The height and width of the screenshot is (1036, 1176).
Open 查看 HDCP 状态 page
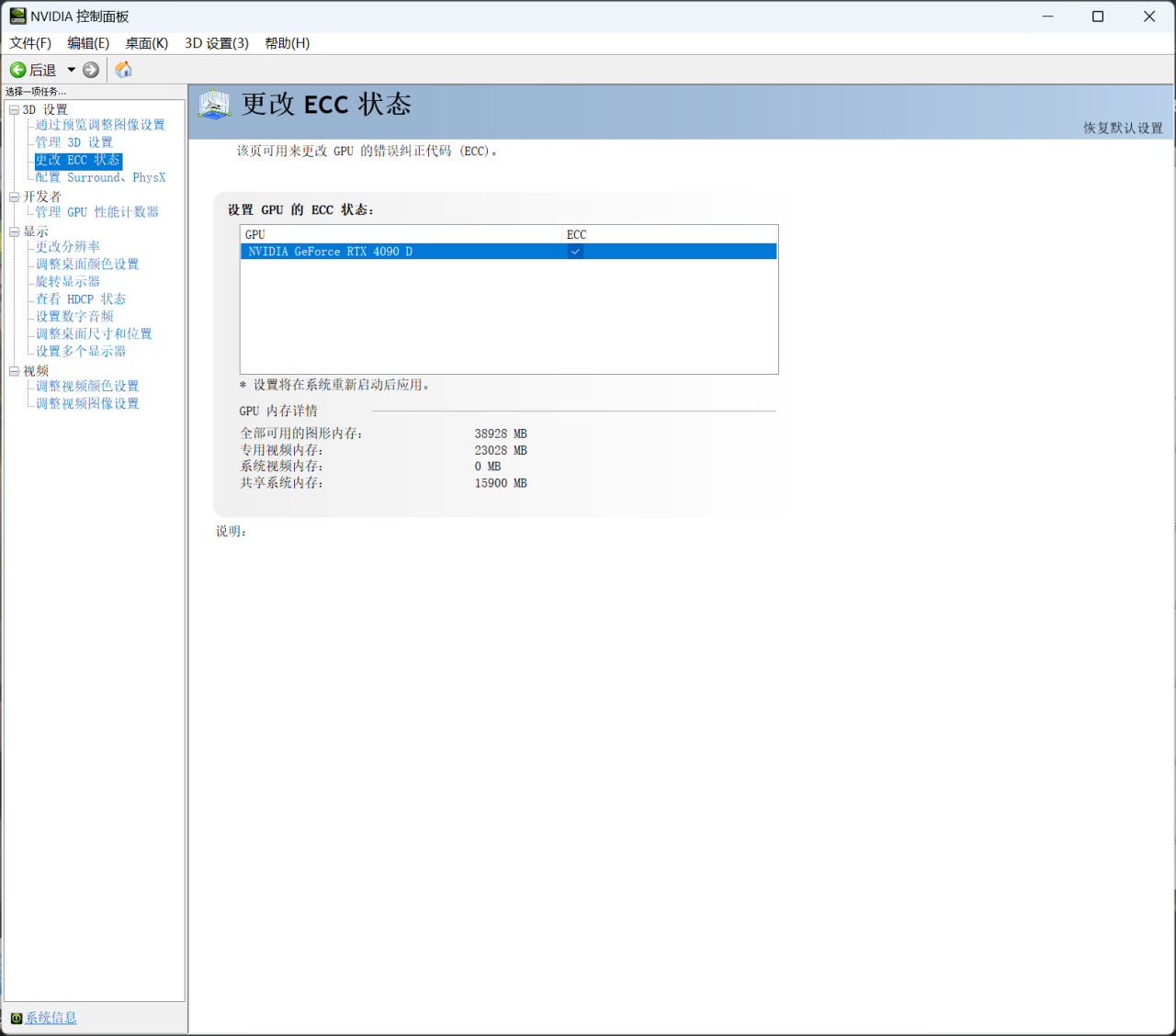click(81, 299)
